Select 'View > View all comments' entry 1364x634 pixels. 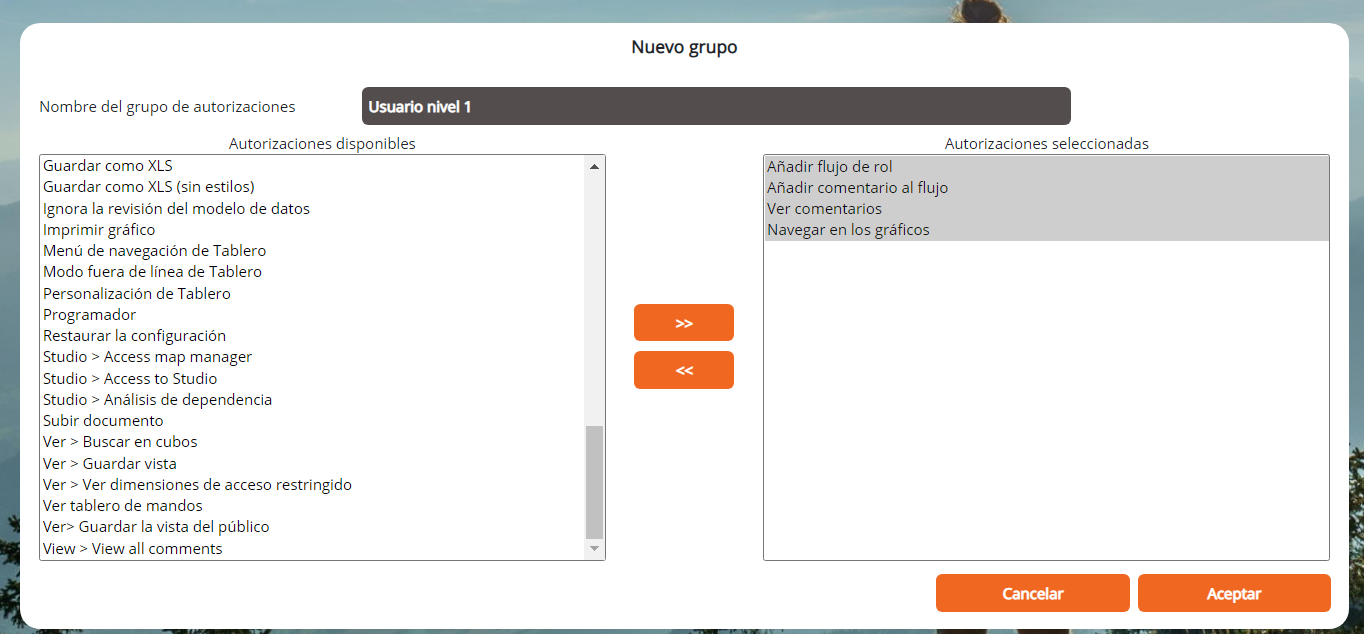132,549
